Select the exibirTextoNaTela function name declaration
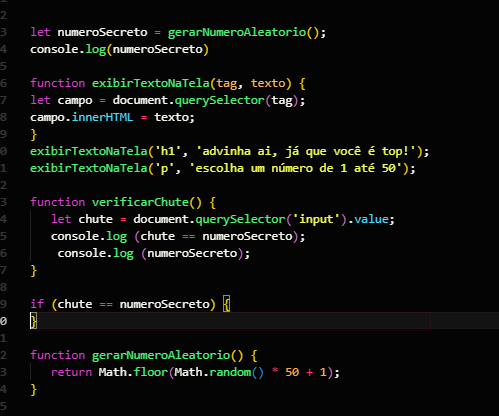The height and width of the screenshot is (416, 499). (x=151, y=83)
